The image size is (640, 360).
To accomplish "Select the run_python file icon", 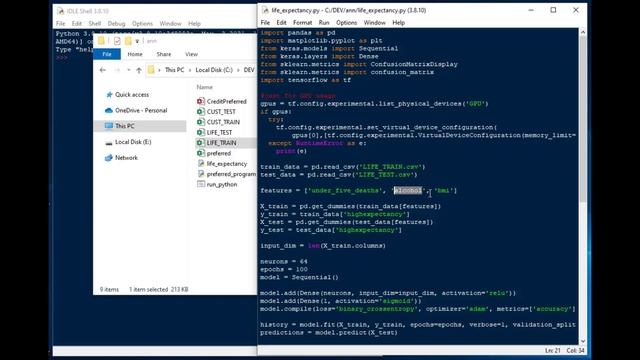I will tap(201, 184).
